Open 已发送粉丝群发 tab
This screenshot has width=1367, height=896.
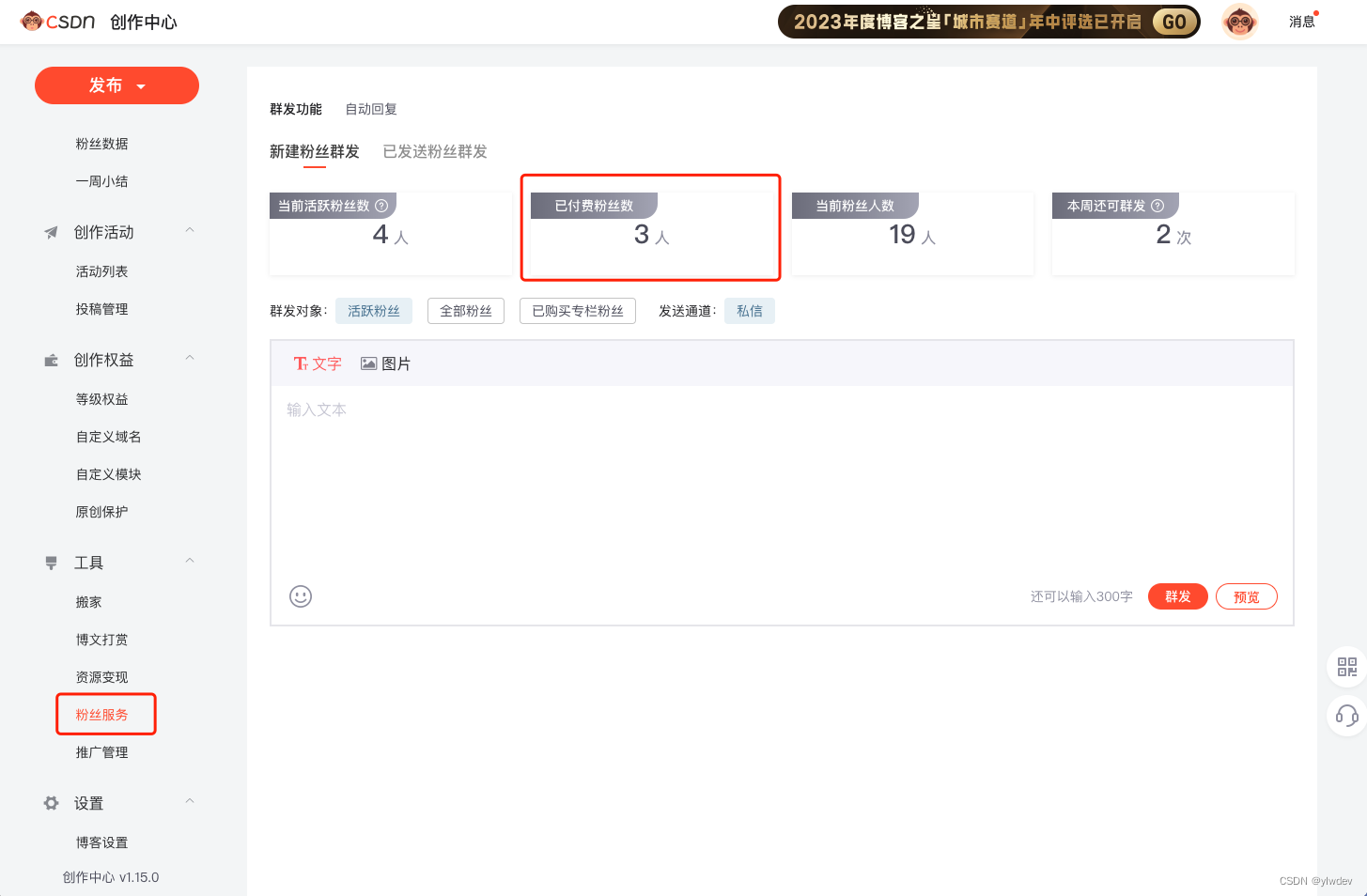tap(435, 151)
